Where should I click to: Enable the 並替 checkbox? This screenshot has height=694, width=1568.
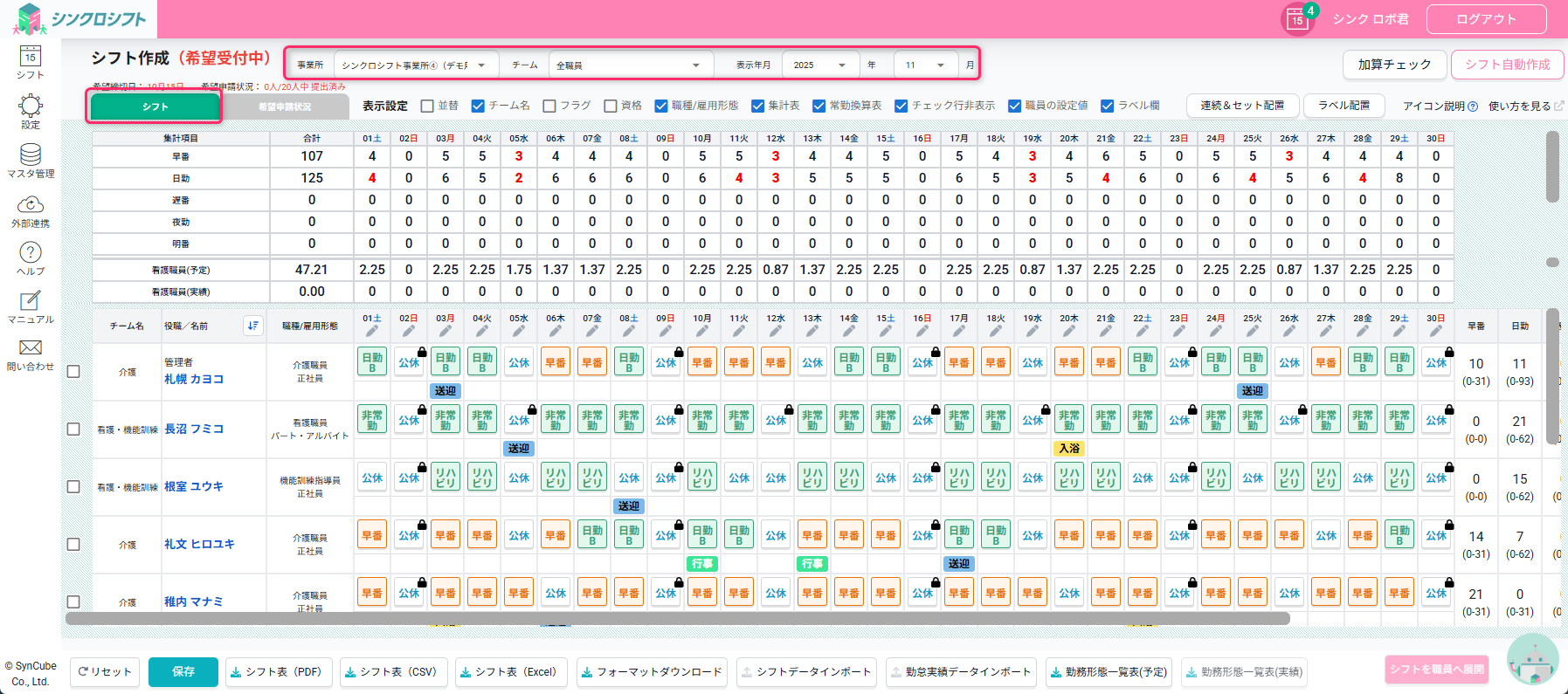427,106
